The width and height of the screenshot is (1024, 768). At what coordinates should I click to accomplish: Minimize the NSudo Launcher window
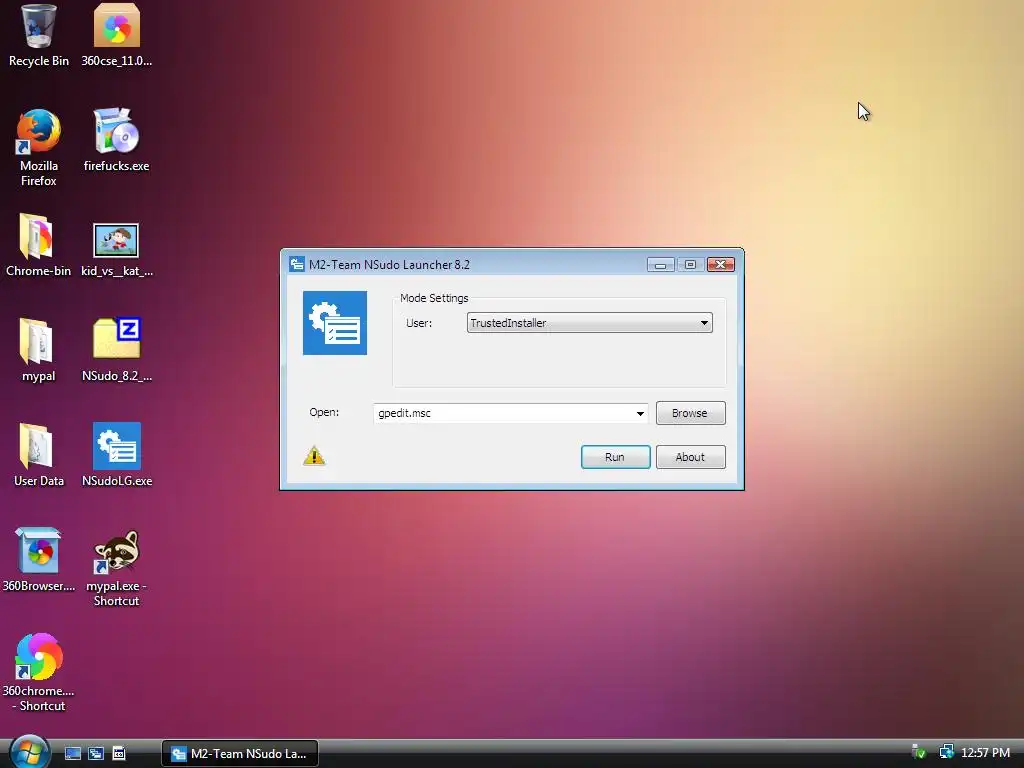click(x=660, y=264)
